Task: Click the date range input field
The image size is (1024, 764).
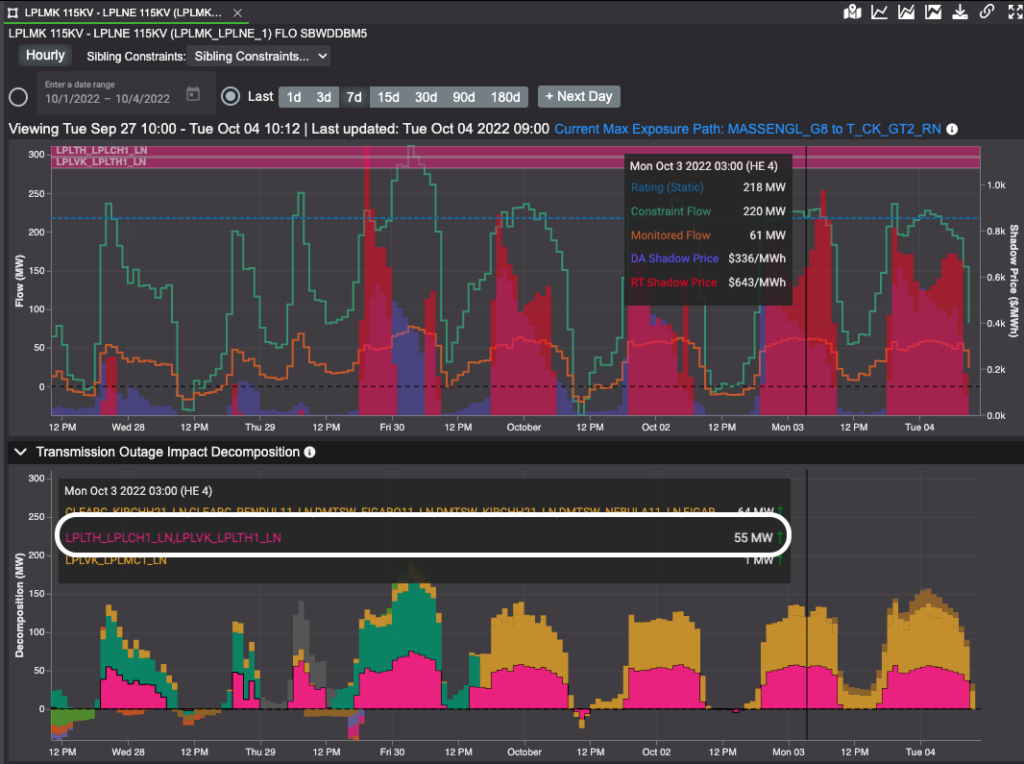Action: point(107,98)
